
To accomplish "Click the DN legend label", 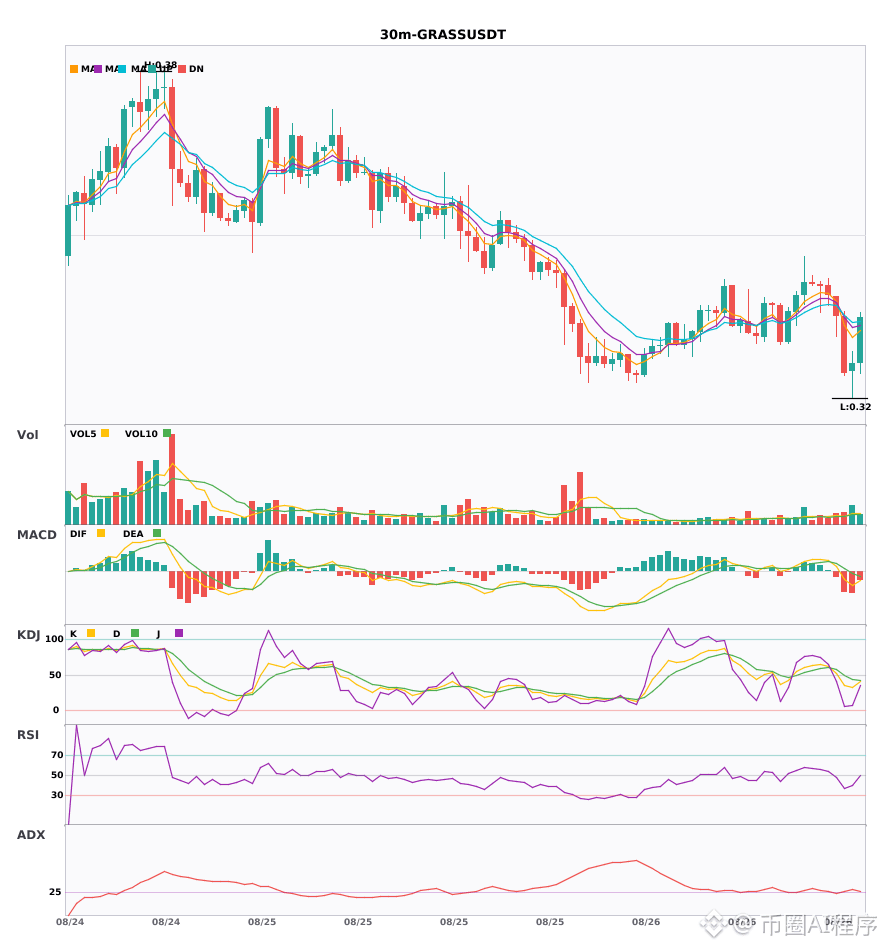I will tap(196, 69).
